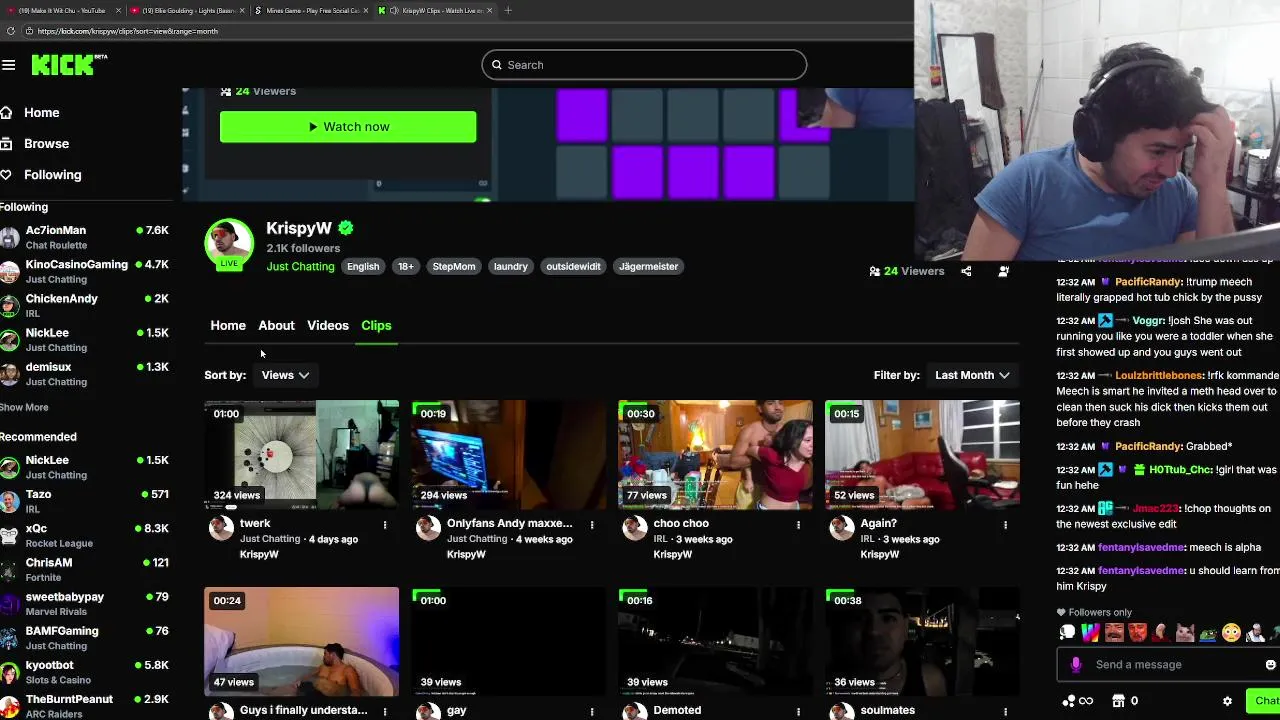The width and height of the screenshot is (1280, 720).
Task: Click KrispyW live profile avatar
Action: tap(229, 243)
